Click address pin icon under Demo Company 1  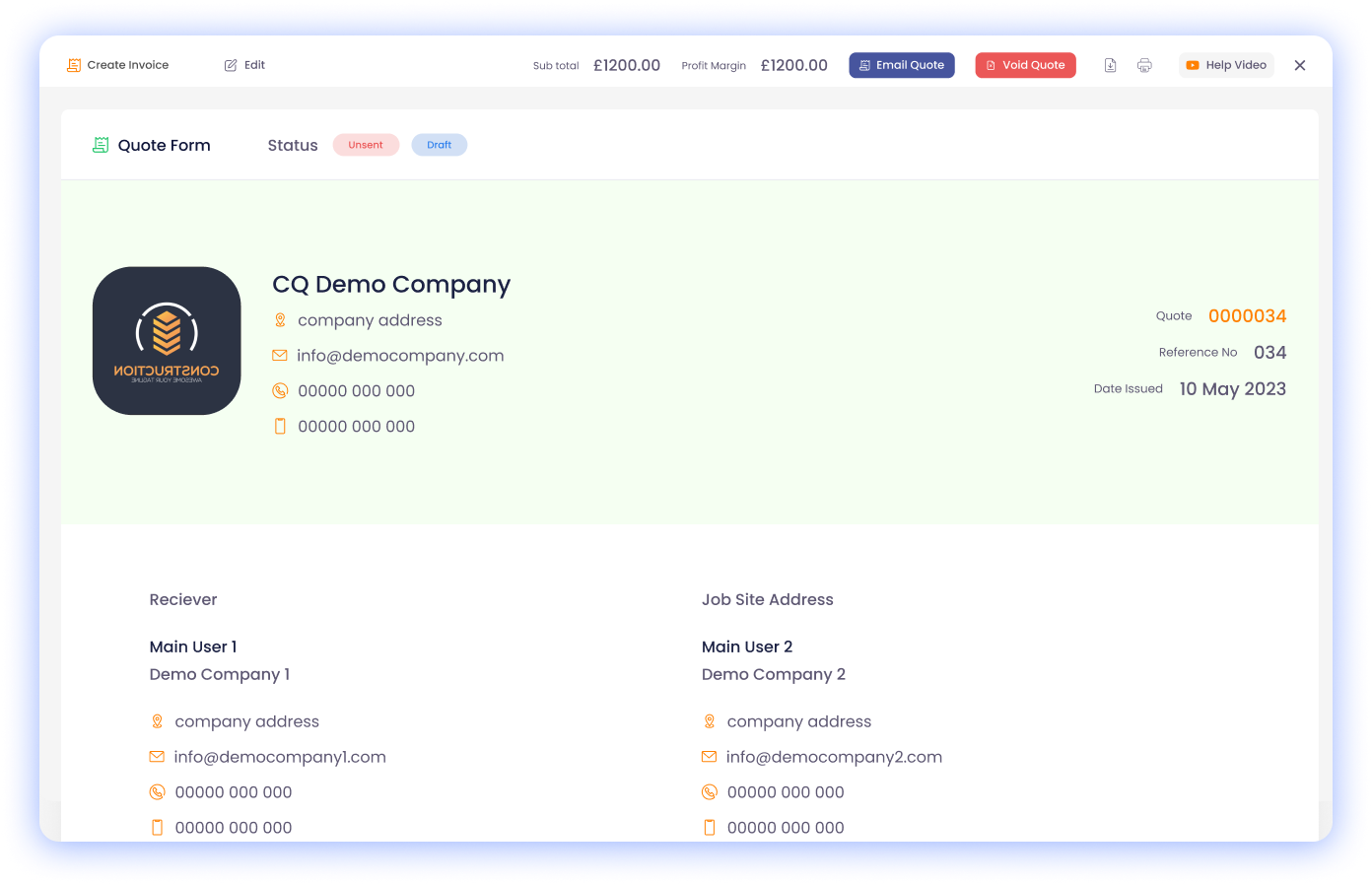[x=157, y=721]
